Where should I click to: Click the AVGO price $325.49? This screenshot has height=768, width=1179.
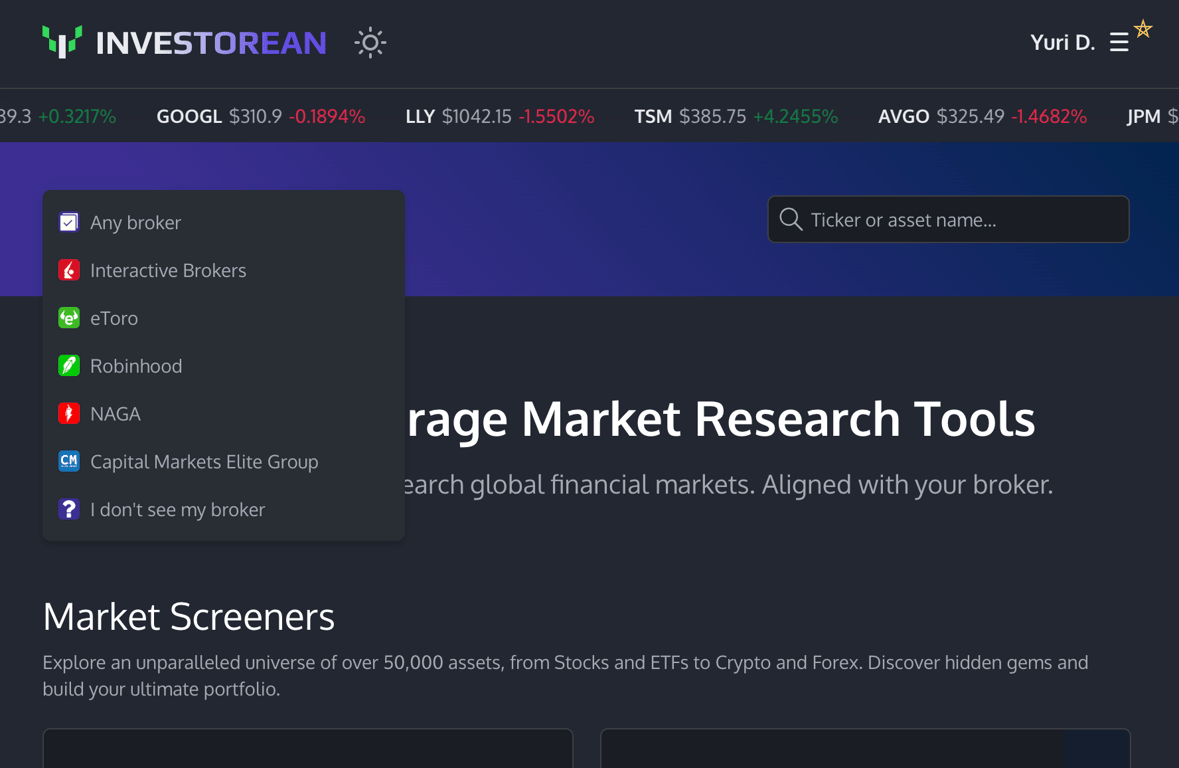970,117
